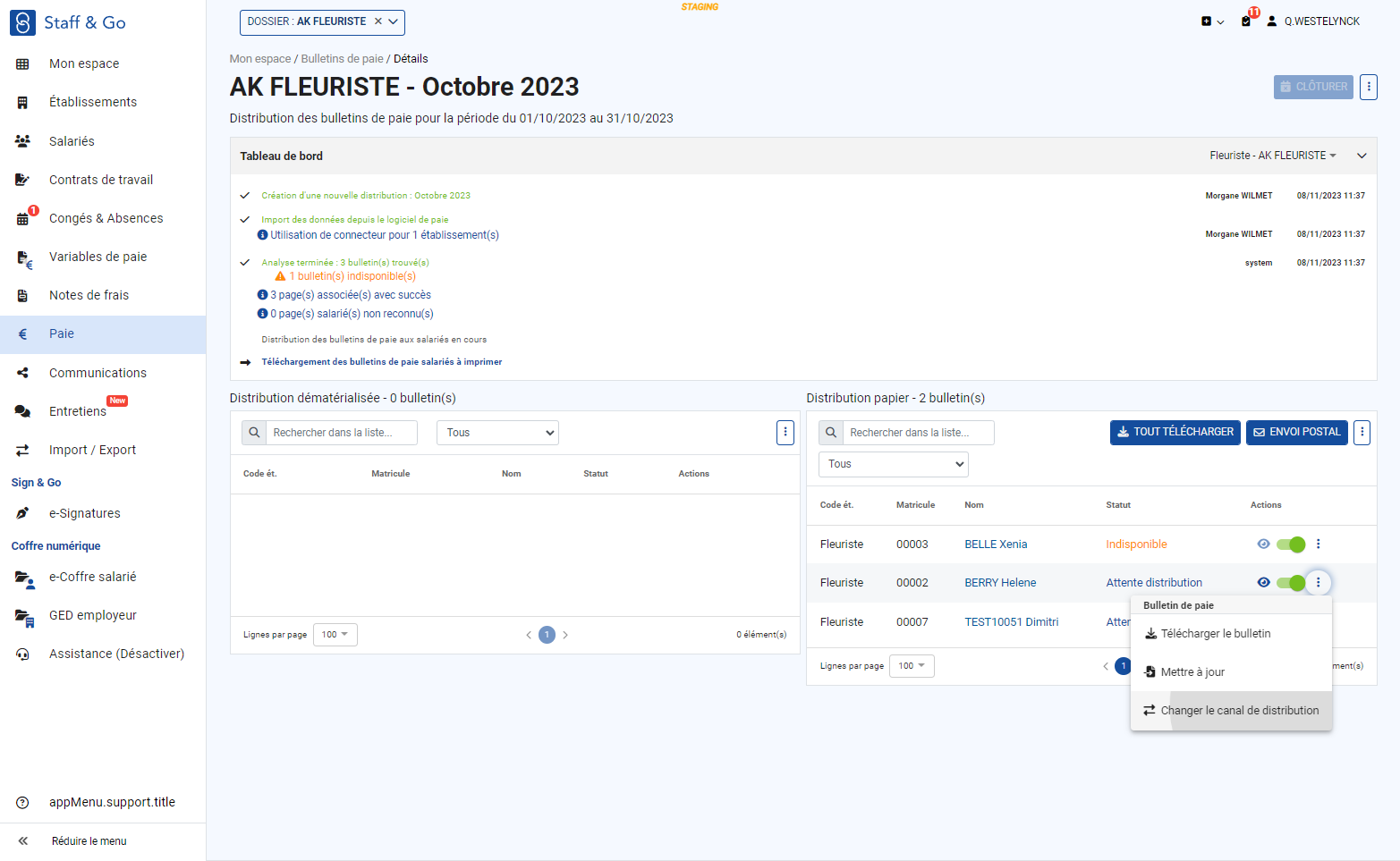Open actions menu for BELLE Xenia row
Viewport: 1400px width, 861px height.
[1318, 544]
